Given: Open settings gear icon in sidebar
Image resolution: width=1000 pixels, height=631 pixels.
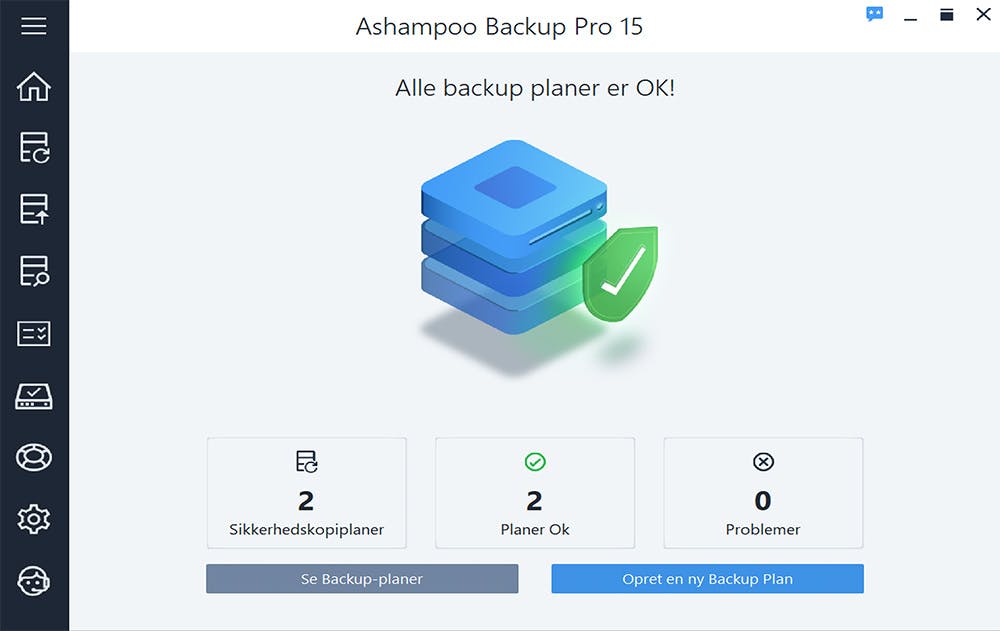Looking at the screenshot, I should [34, 519].
